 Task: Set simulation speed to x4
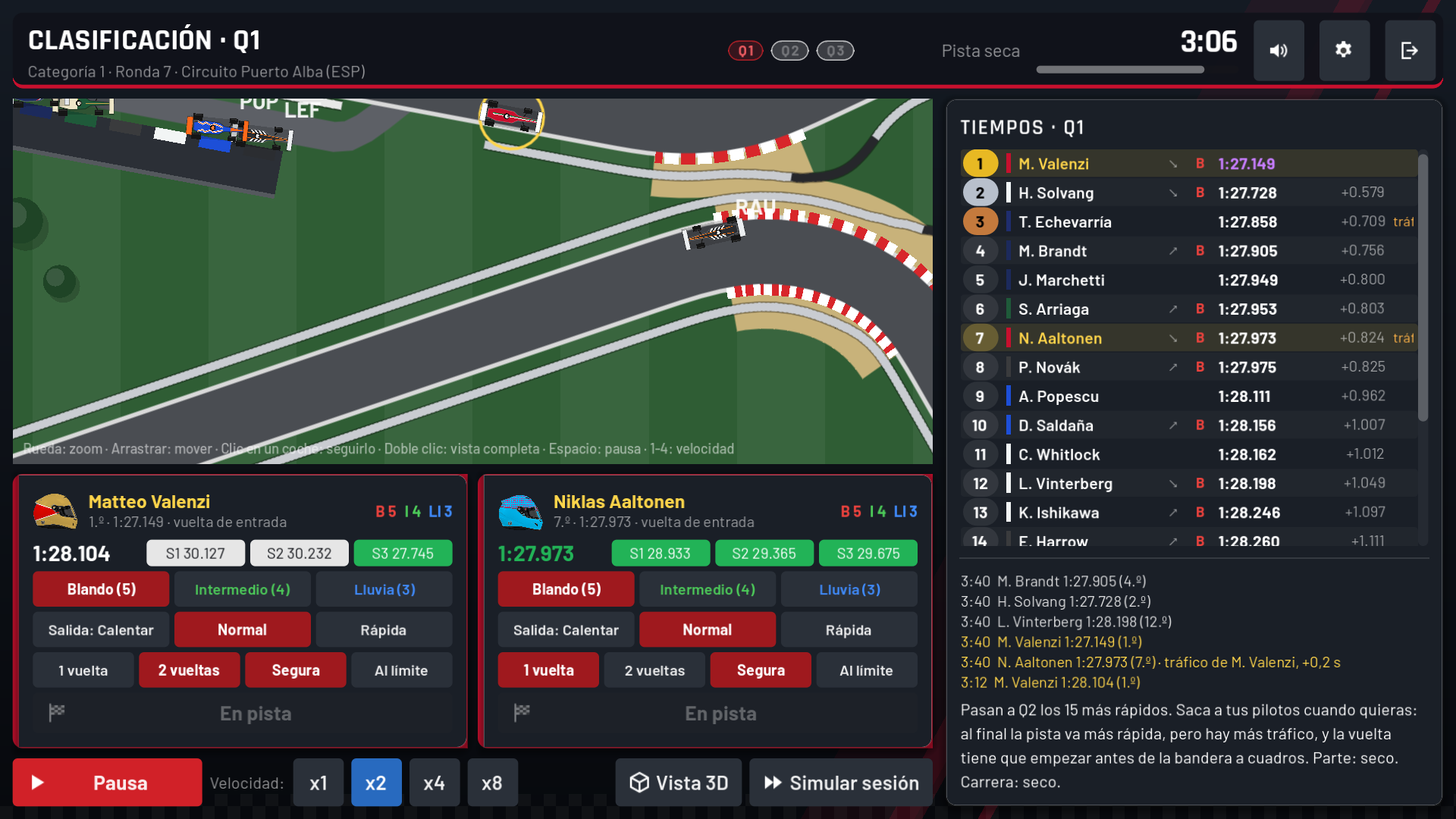(435, 783)
